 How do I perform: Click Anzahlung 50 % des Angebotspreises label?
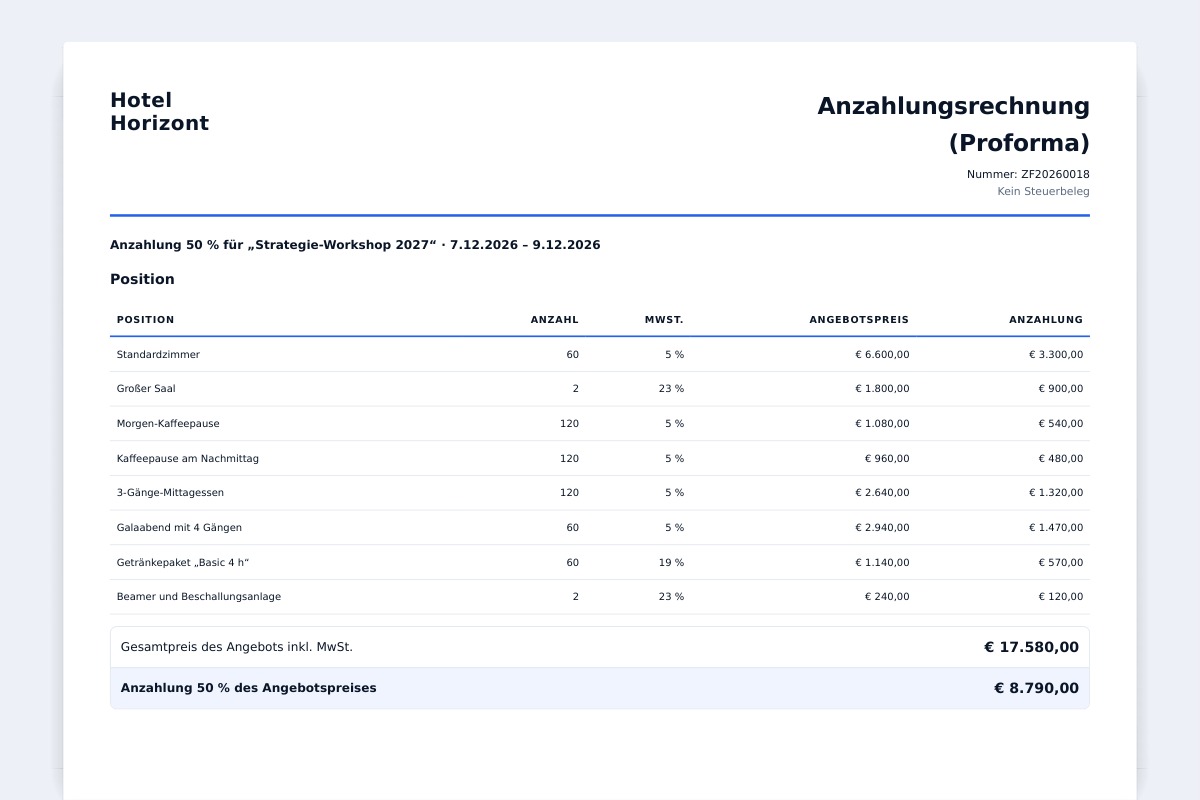(249, 688)
